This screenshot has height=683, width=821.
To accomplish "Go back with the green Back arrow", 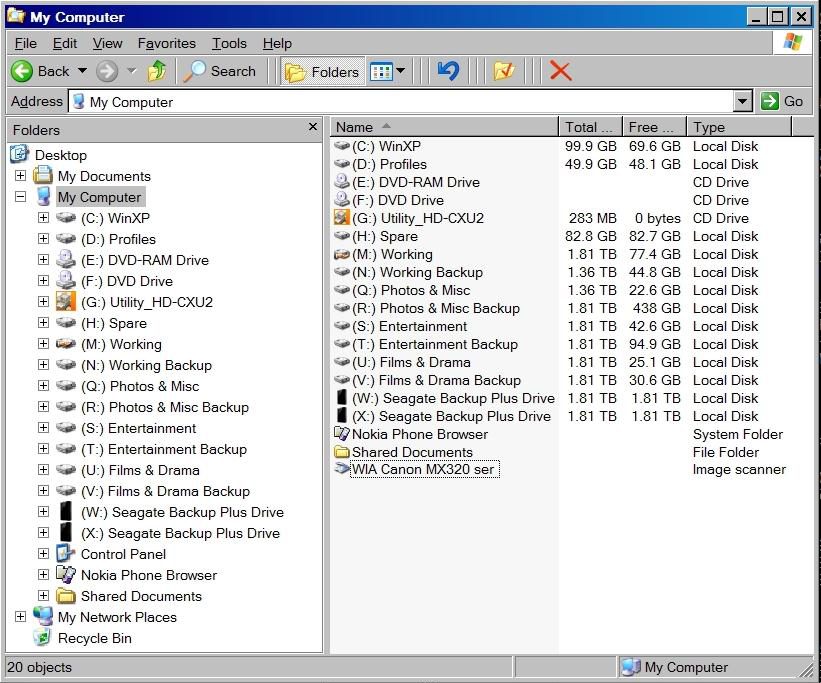I will pyautogui.click(x=22, y=71).
